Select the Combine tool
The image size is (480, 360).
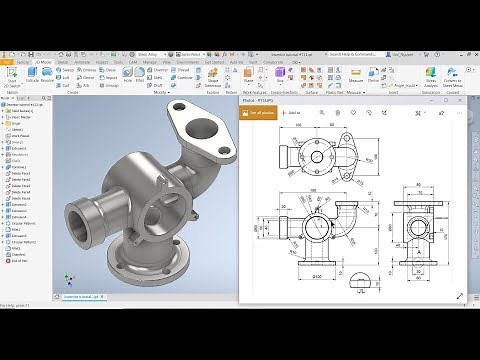tap(182, 78)
